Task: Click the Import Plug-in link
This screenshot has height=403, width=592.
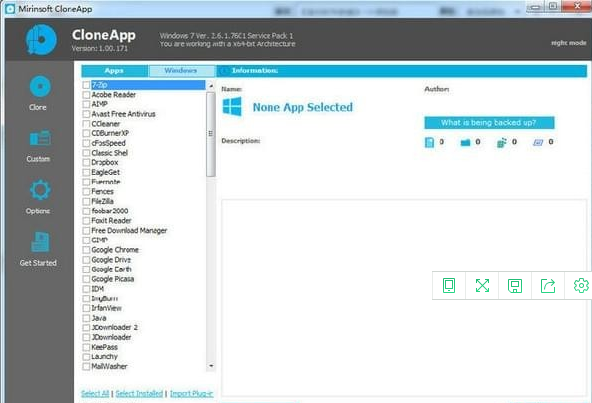Action: 191,394
